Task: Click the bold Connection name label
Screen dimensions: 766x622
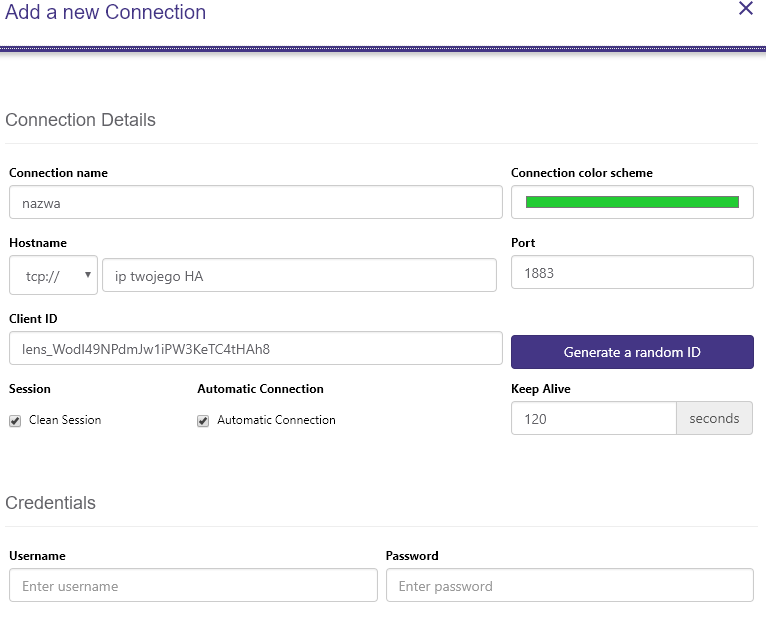Action: (x=58, y=173)
